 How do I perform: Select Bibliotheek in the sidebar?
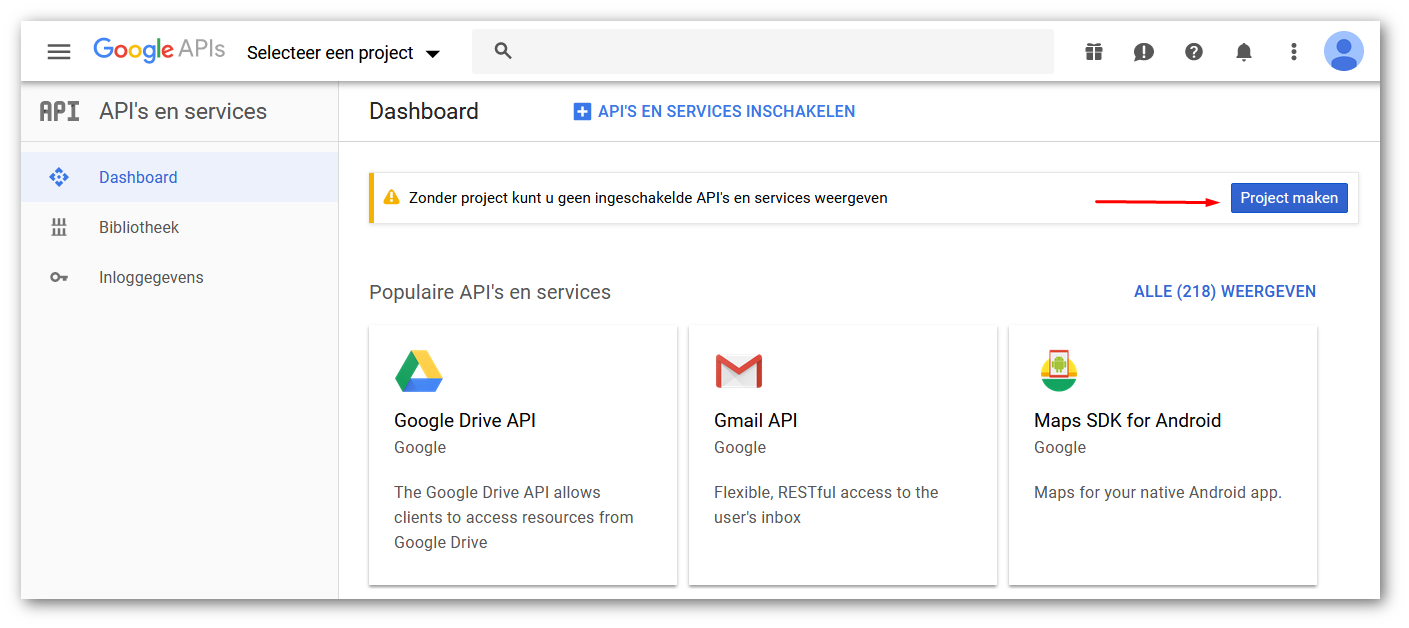pos(180,227)
